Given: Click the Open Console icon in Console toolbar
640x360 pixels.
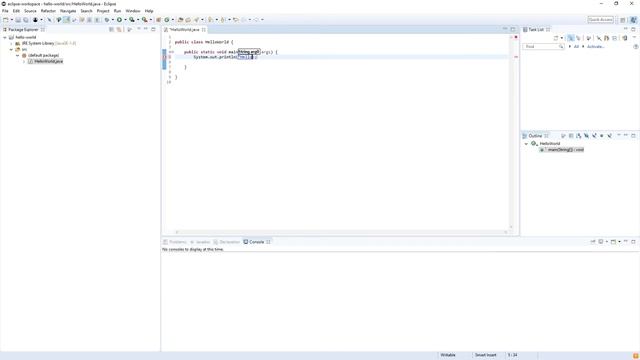Looking at the screenshot, I should point(613,242).
